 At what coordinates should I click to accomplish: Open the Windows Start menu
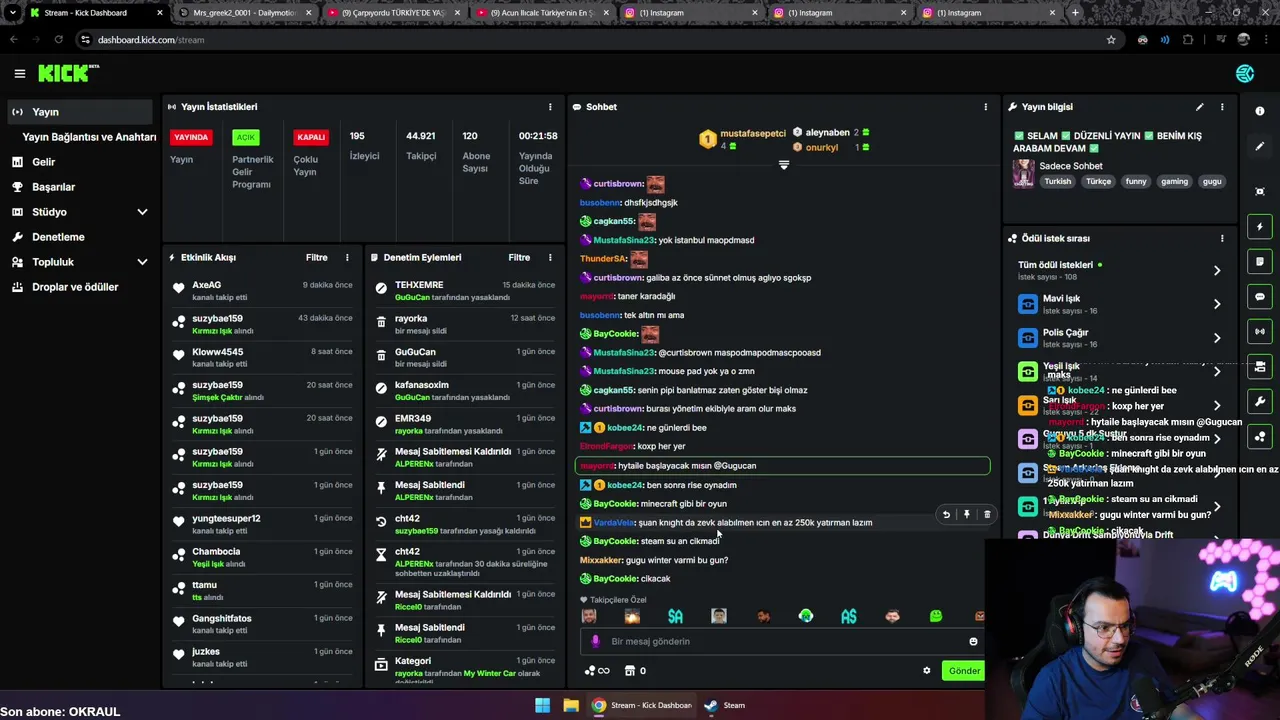coord(542,705)
